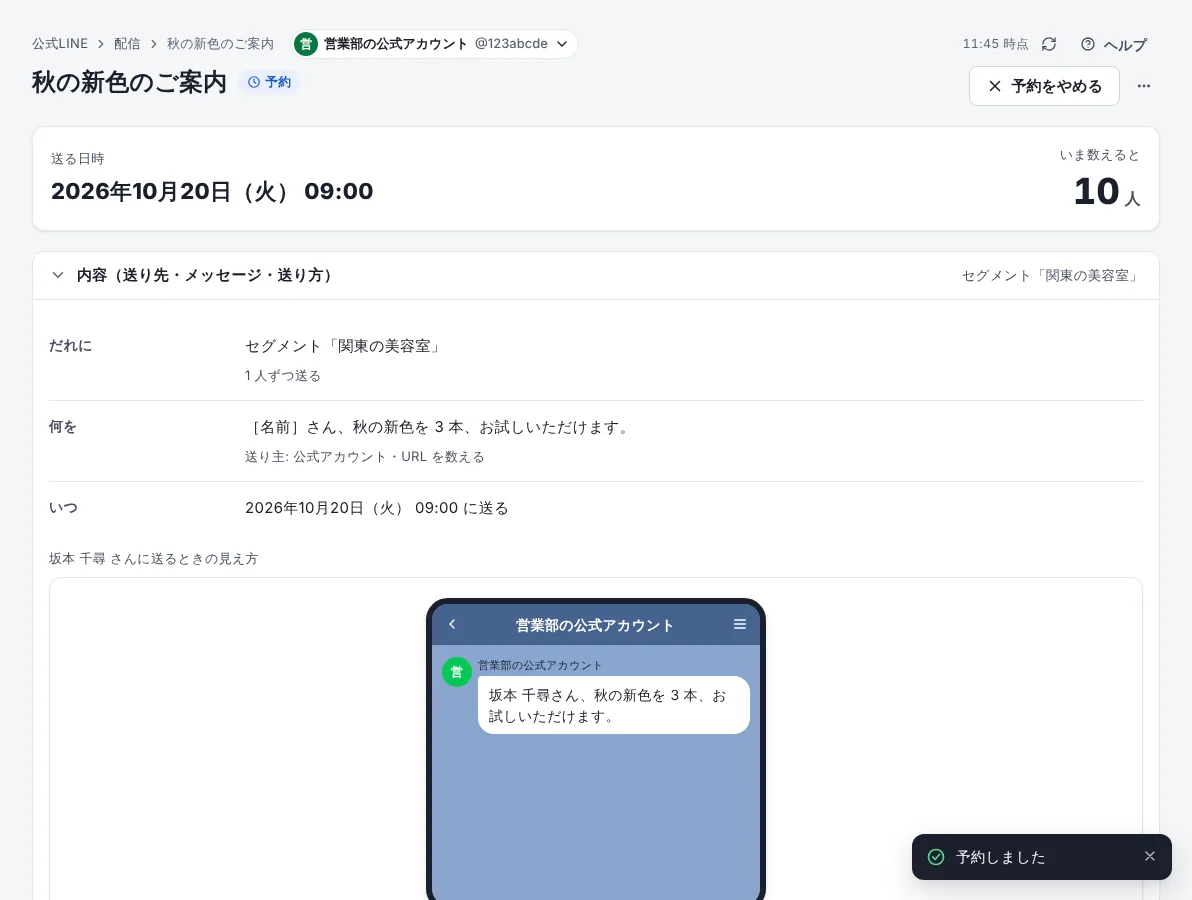Screen dimensions: 1192x900
Task: Click the 秋の新色のご案内 breadcrumb item
Action: click(220, 44)
